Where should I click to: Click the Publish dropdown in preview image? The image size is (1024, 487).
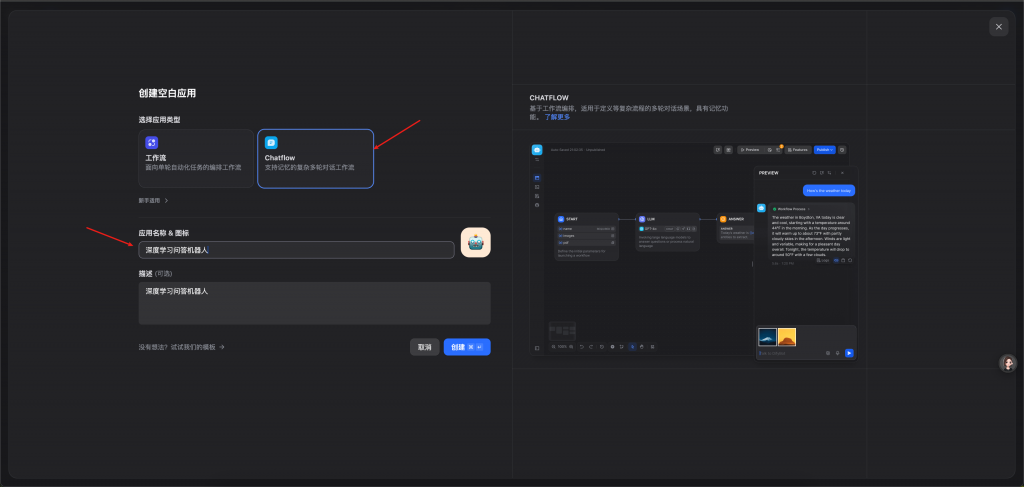click(824, 149)
